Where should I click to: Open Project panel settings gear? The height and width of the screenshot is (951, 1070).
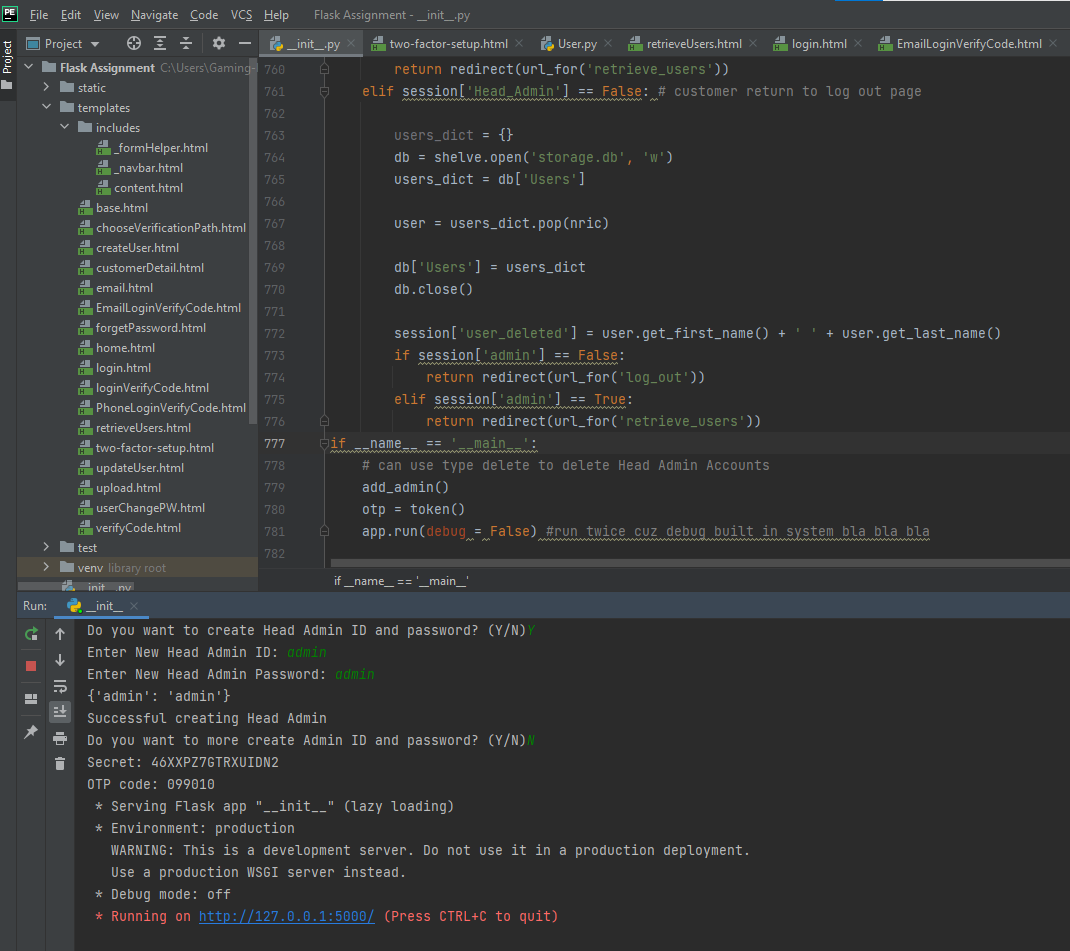tap(219, 44)
